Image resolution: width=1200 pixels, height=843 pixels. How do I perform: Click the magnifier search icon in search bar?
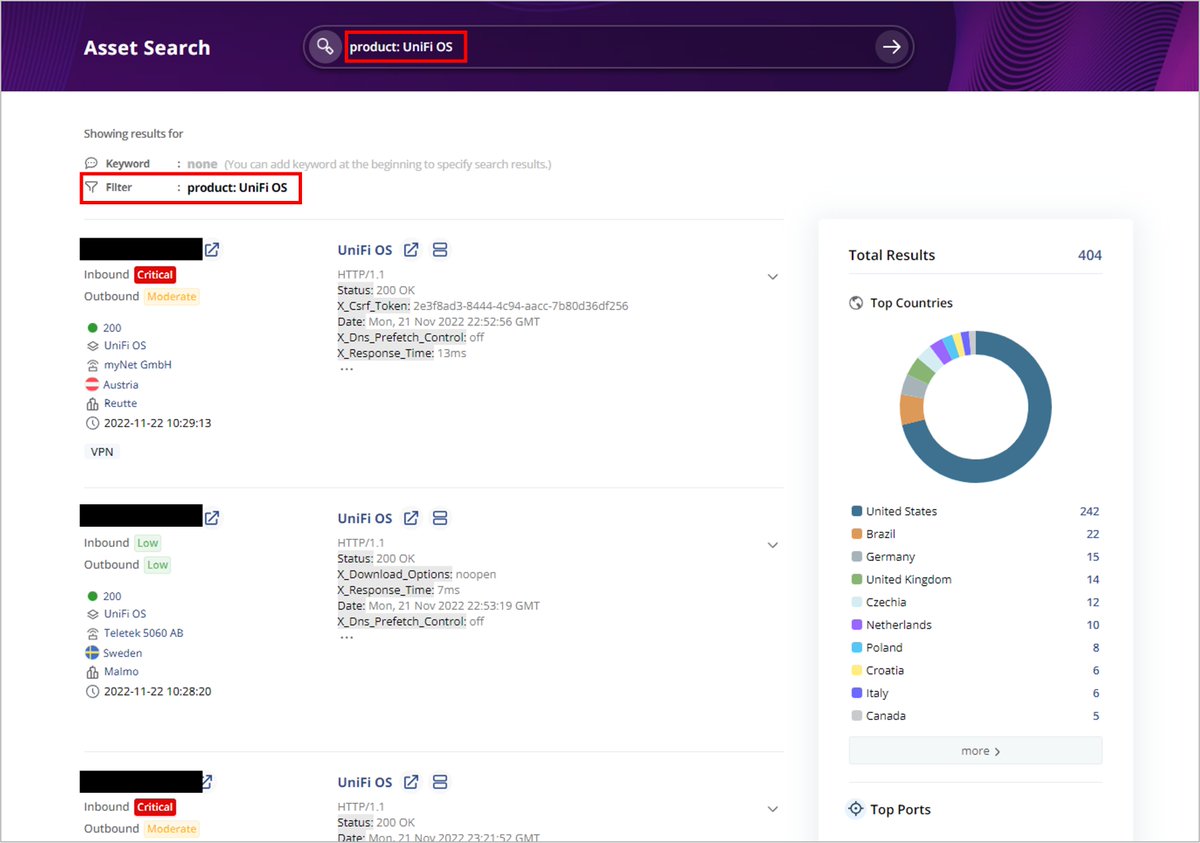pos(324,47)
